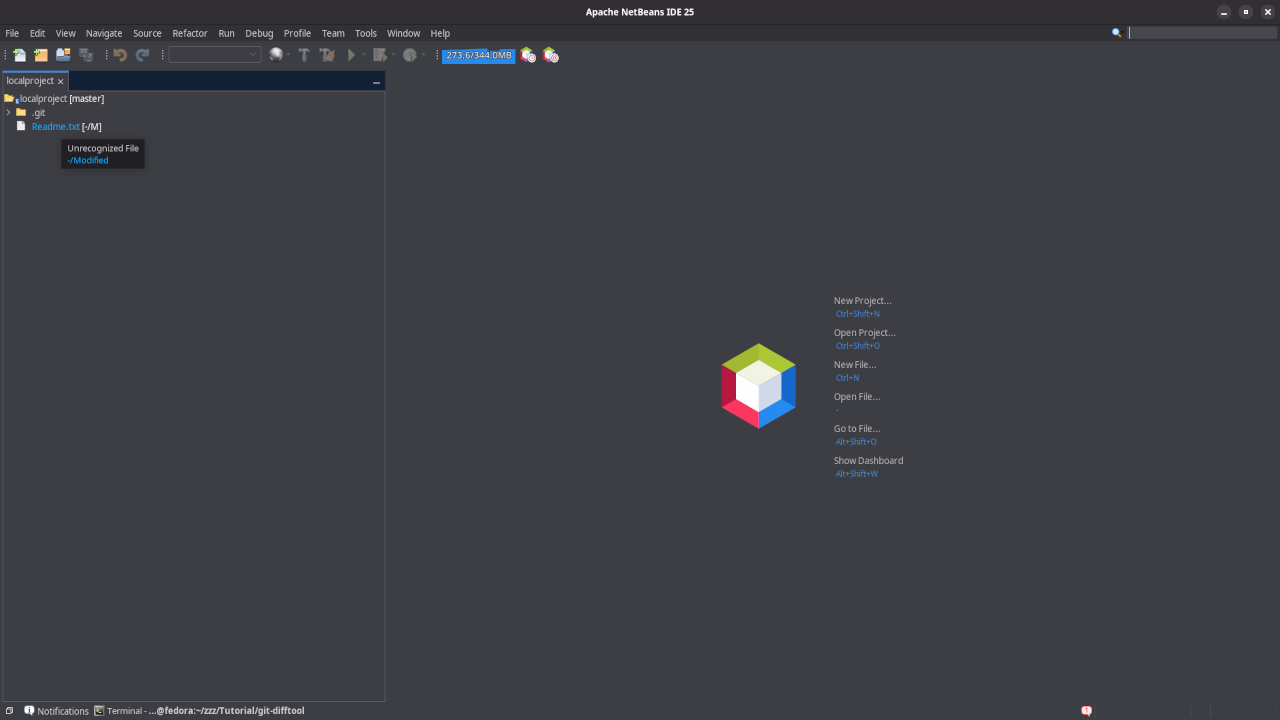Click the Open File... link
The width and height of the screenshot is (1280, 720).
pyautogui.click(x=856, y=396)
